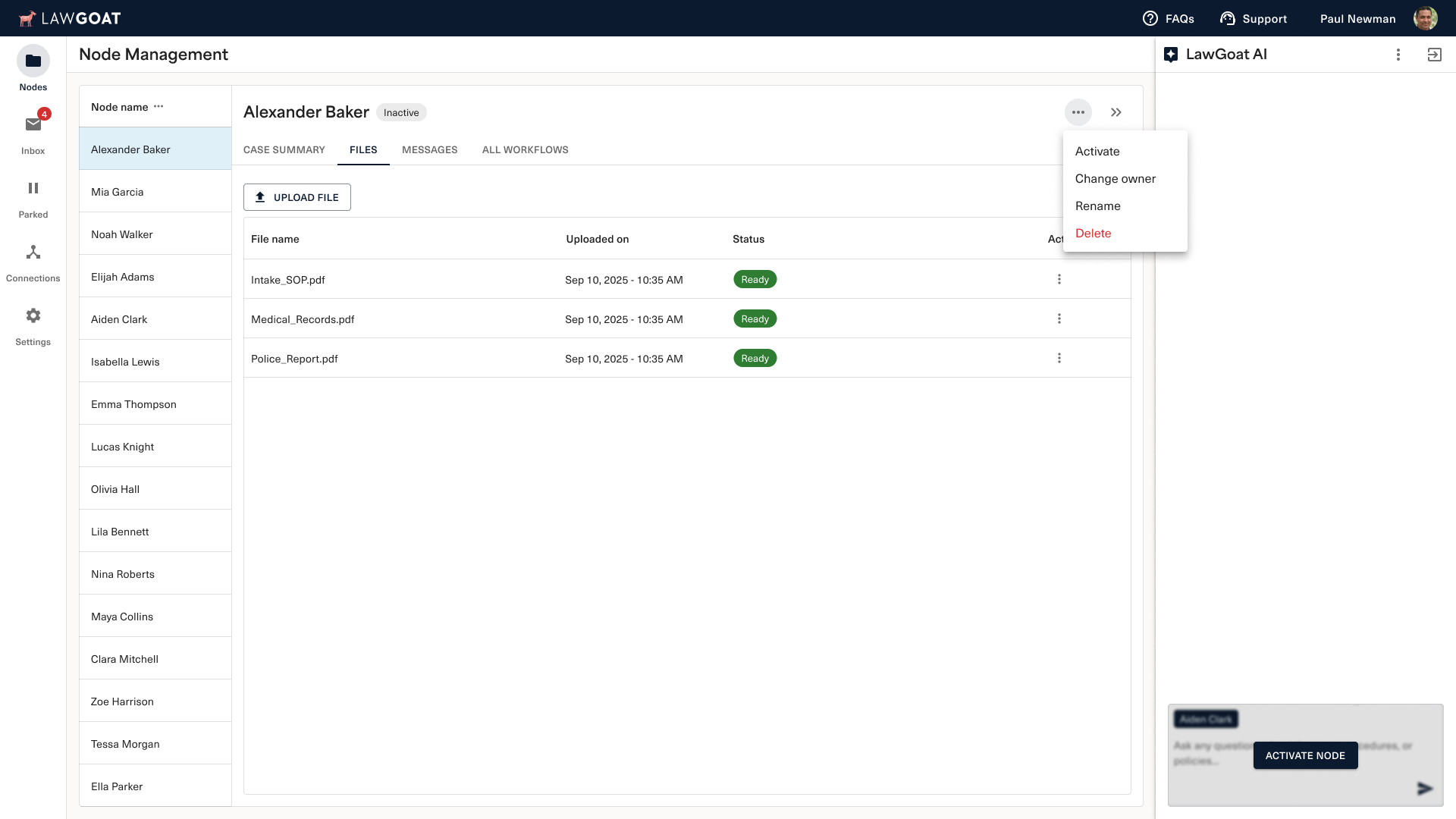Open actions menu for Police_Report.pdf

pyautogui.click(x=1059, y=359)
